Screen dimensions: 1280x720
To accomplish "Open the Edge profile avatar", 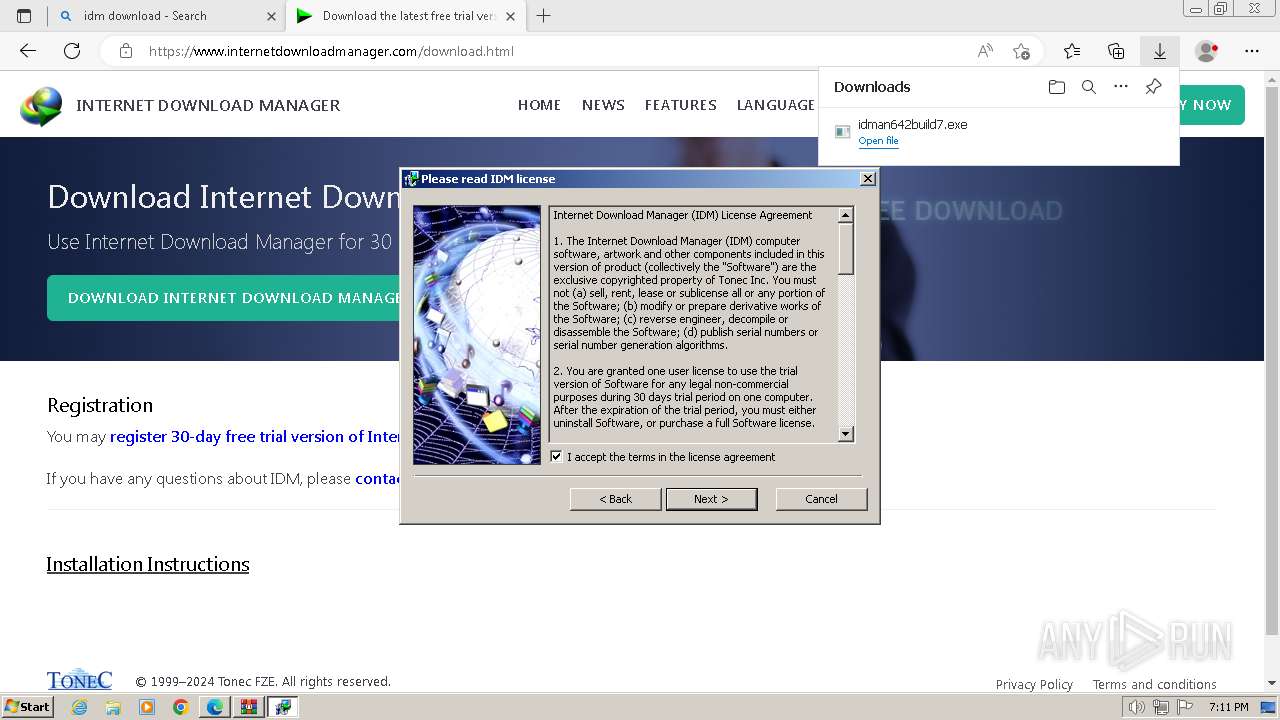I will (1206, 51).
